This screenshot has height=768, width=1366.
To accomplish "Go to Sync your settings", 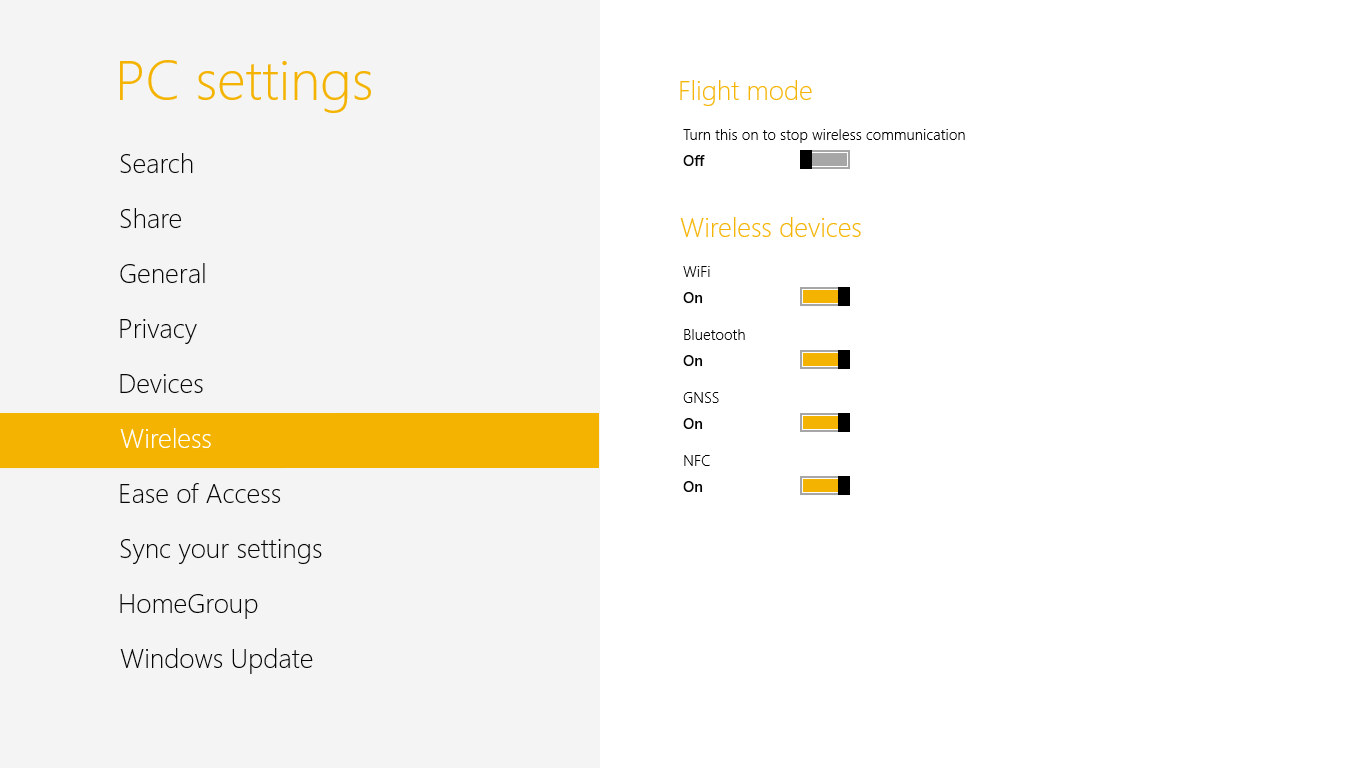I will 220,549.
